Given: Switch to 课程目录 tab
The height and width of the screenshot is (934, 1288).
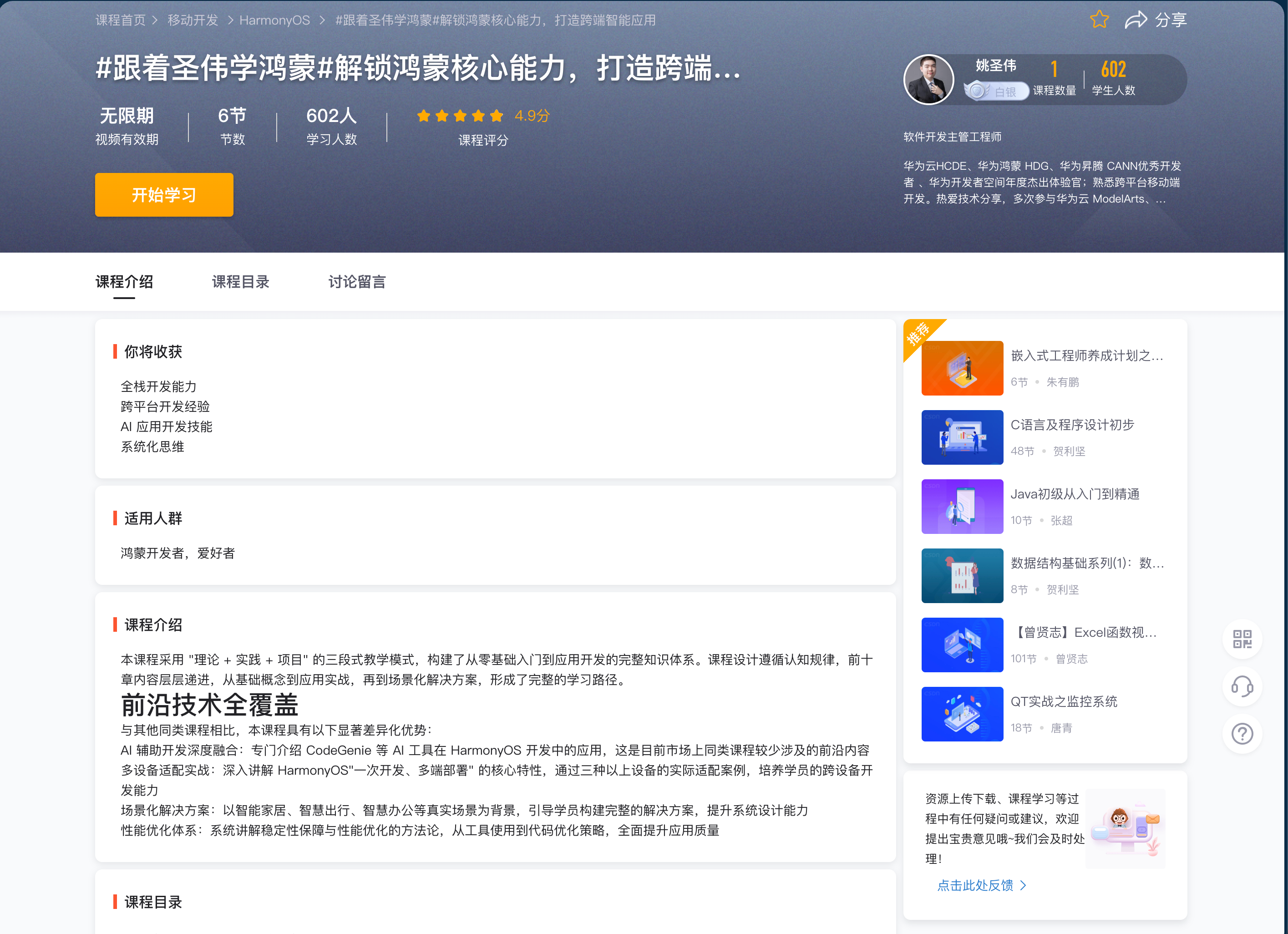Looking at the screenshot, I should pyautogui.click(x=240, y=282).
